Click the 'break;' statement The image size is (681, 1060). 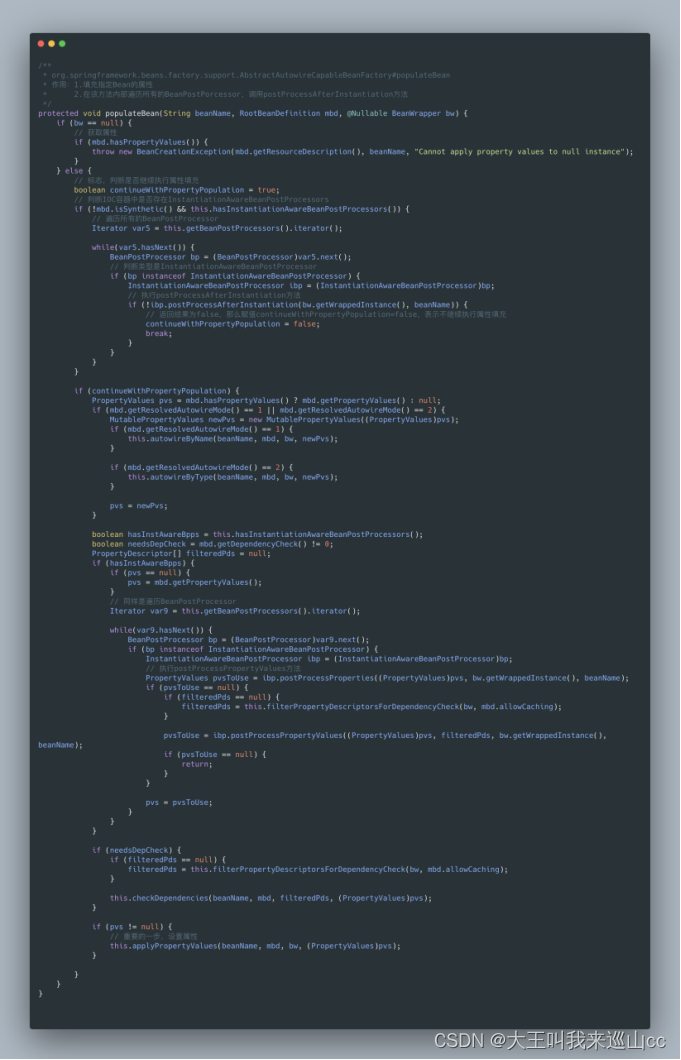click(x=159, y=333)
